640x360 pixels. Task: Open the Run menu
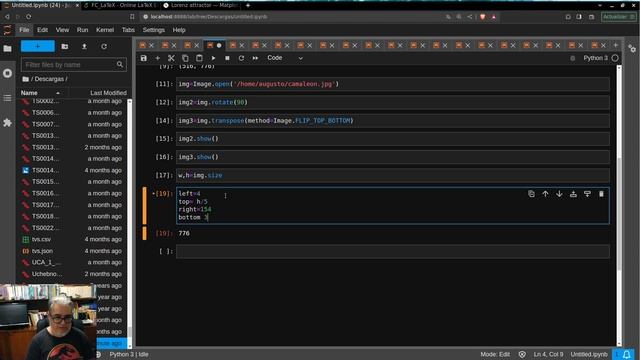[x=82, y=30]
